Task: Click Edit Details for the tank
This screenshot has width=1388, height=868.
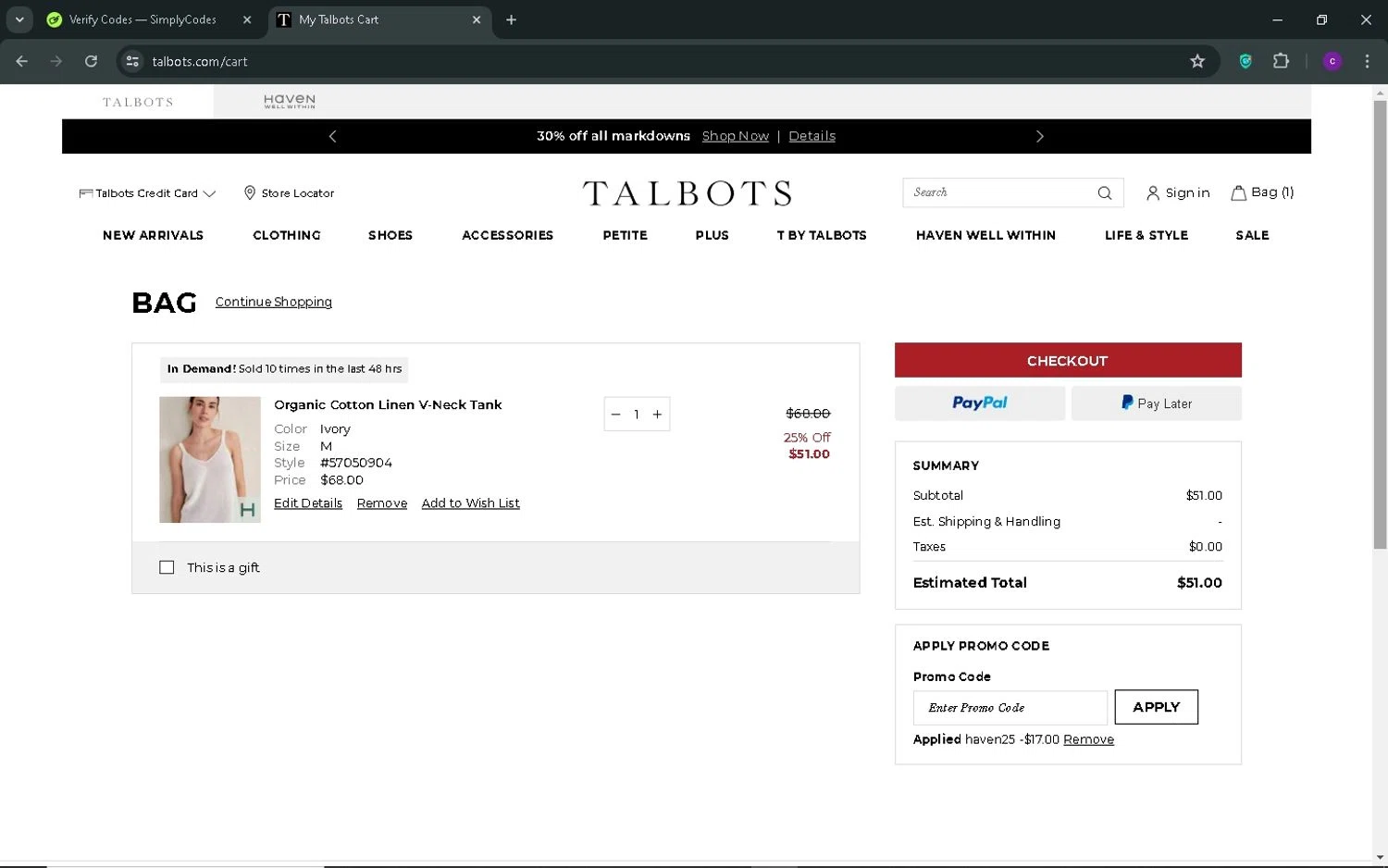Action: coord(308,503)
